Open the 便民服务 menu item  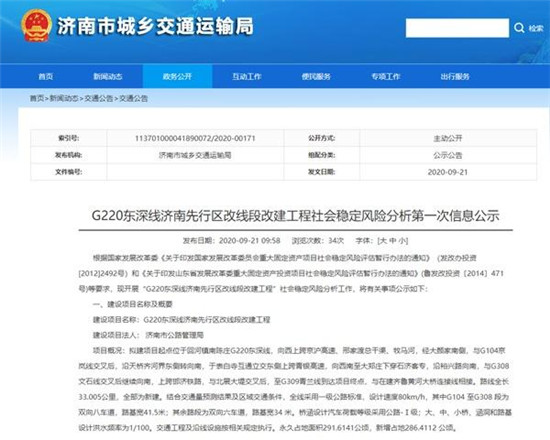(316, 76)
